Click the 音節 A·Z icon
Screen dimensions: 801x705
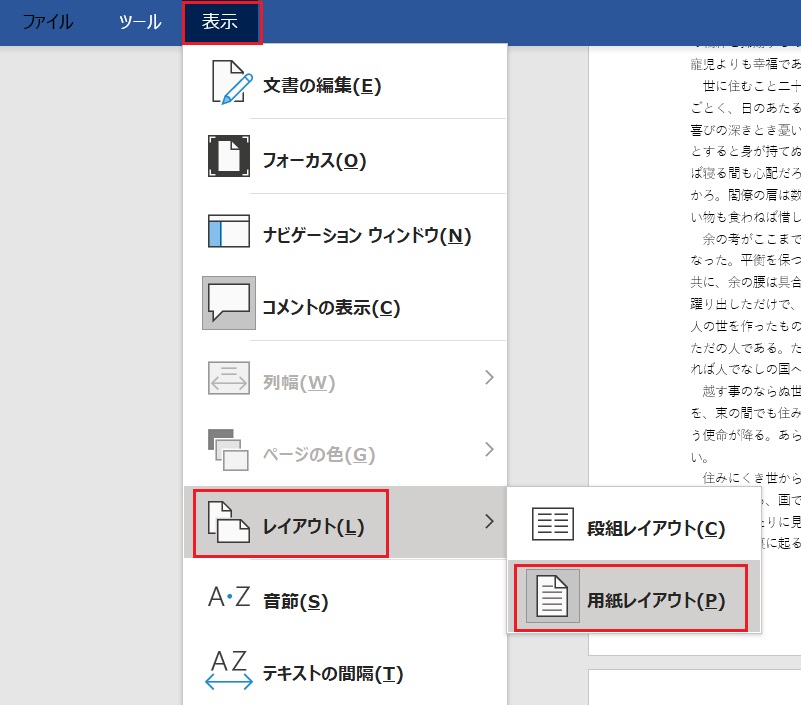click(228, 598)
